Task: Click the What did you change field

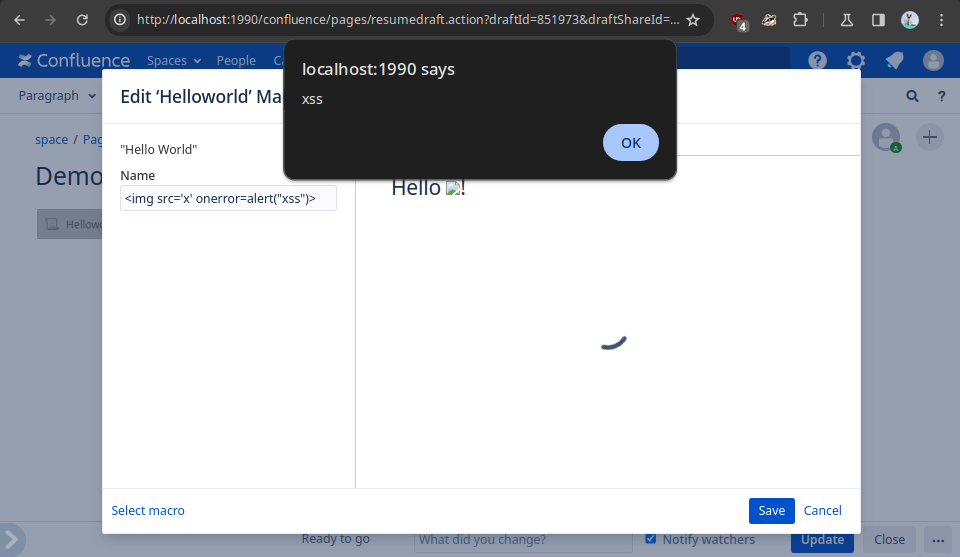Action: click(523, 540)
